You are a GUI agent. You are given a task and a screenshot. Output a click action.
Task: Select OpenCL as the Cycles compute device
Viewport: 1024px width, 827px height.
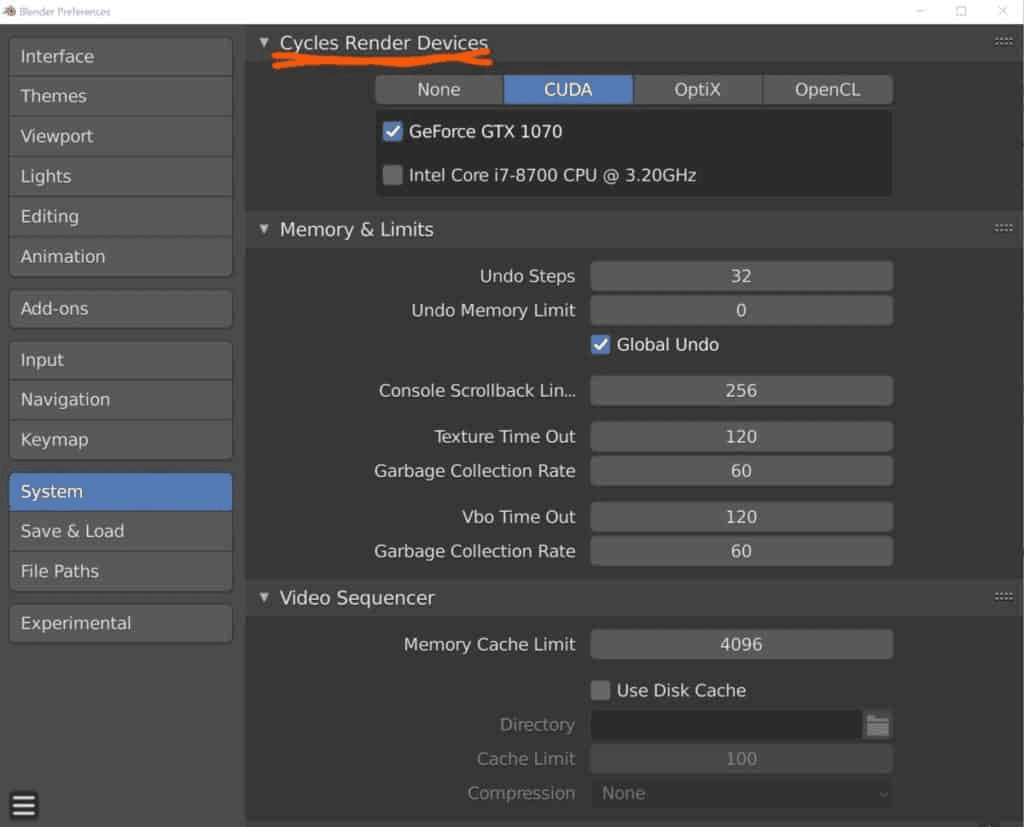(827, 89)
